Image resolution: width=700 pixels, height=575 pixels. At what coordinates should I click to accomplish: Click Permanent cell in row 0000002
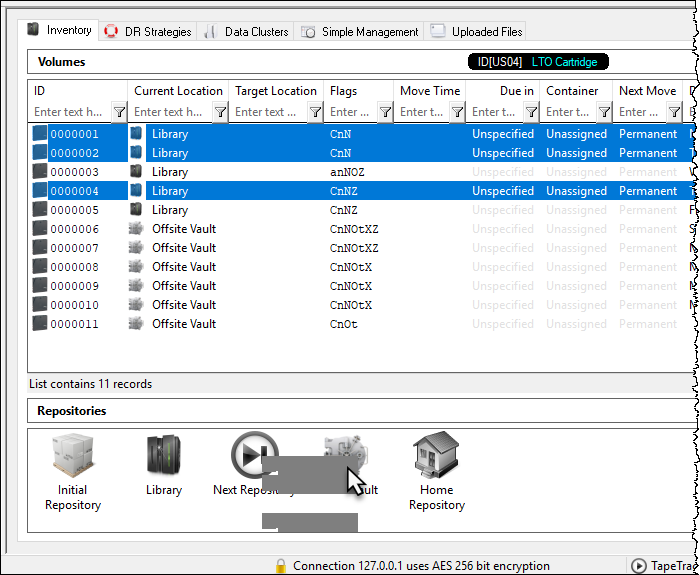(647, 153)
